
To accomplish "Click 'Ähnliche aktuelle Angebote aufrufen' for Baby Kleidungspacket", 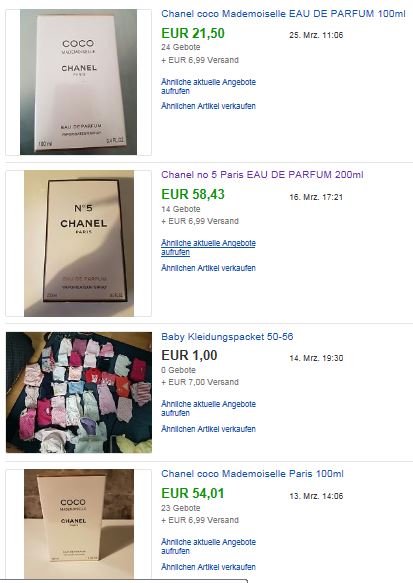I will pos(208,408).
